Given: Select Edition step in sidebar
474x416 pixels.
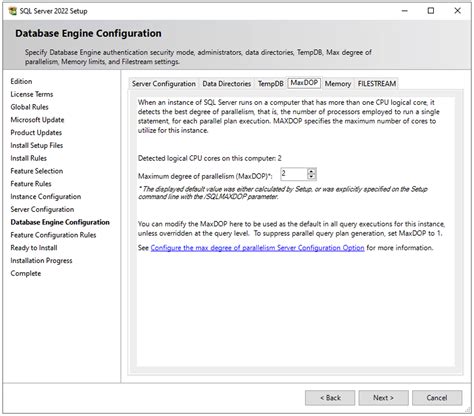Looking at the screenshot, I should (x=21, y=81).
